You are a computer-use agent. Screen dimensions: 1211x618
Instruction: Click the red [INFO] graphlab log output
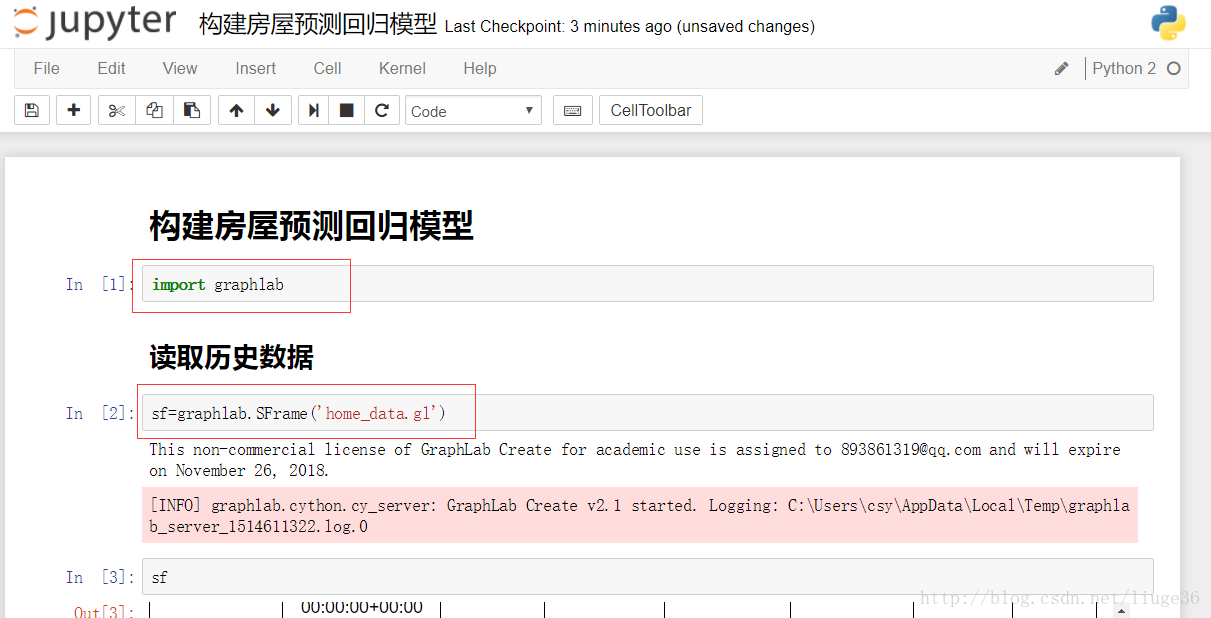click(x=640, y=516)
